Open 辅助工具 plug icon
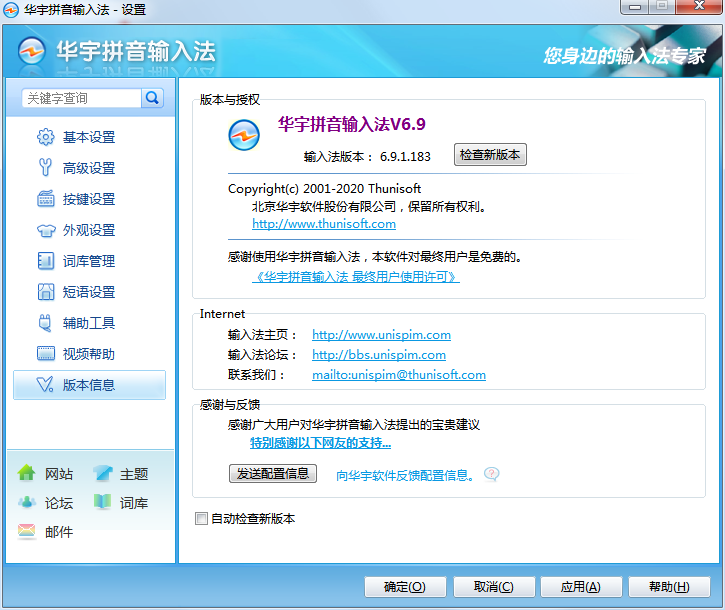 pos(46,323)
